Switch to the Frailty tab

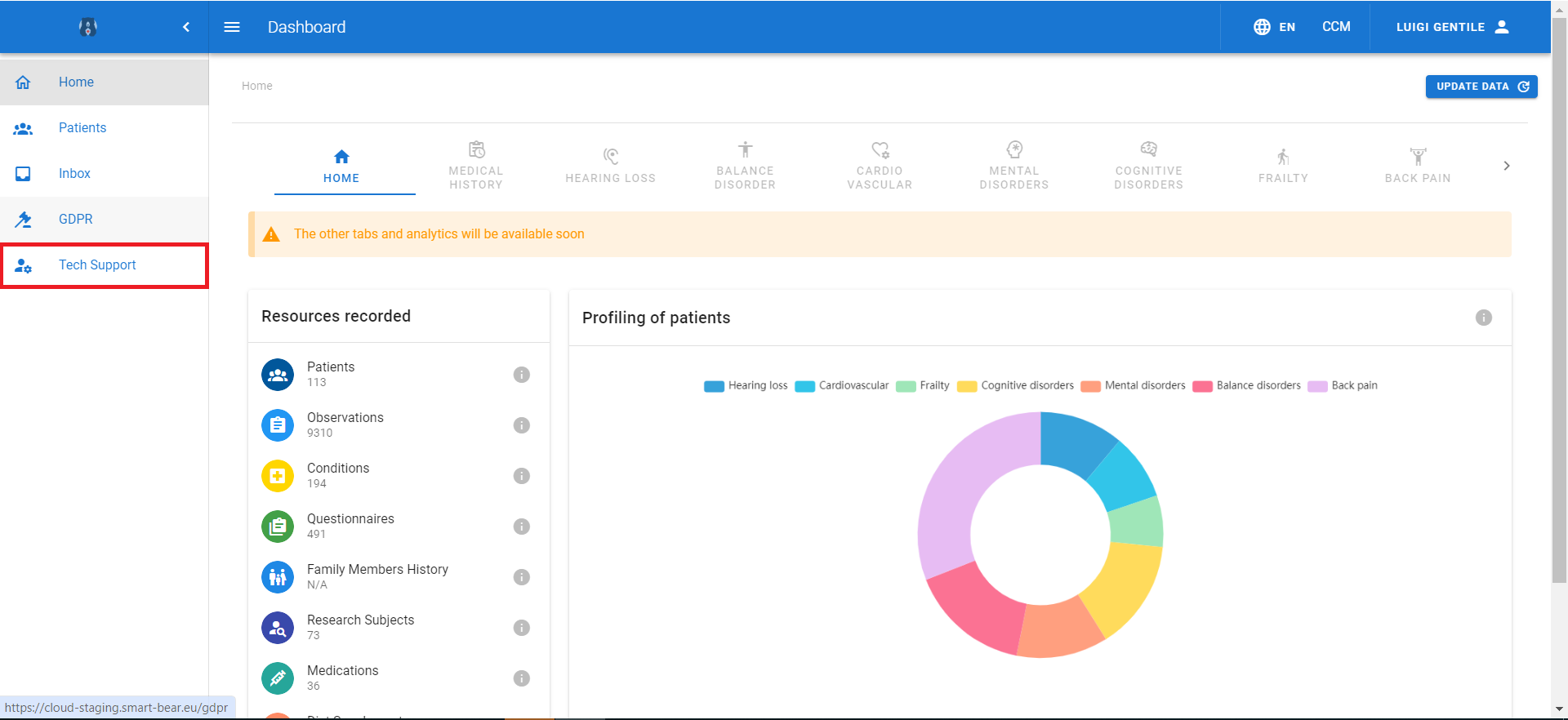click(1283, 167)
